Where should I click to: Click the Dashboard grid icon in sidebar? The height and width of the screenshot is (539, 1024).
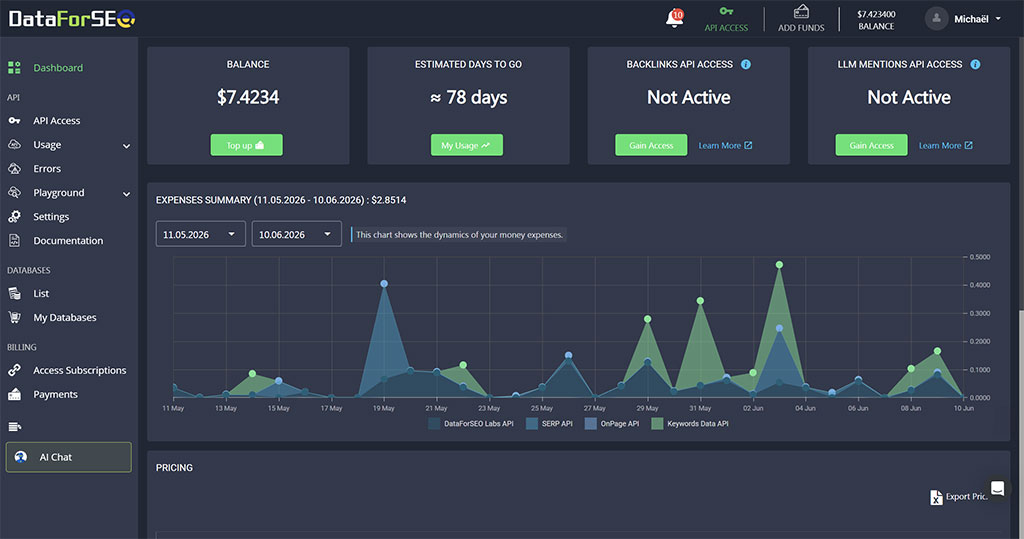click(x=14, y=67)
